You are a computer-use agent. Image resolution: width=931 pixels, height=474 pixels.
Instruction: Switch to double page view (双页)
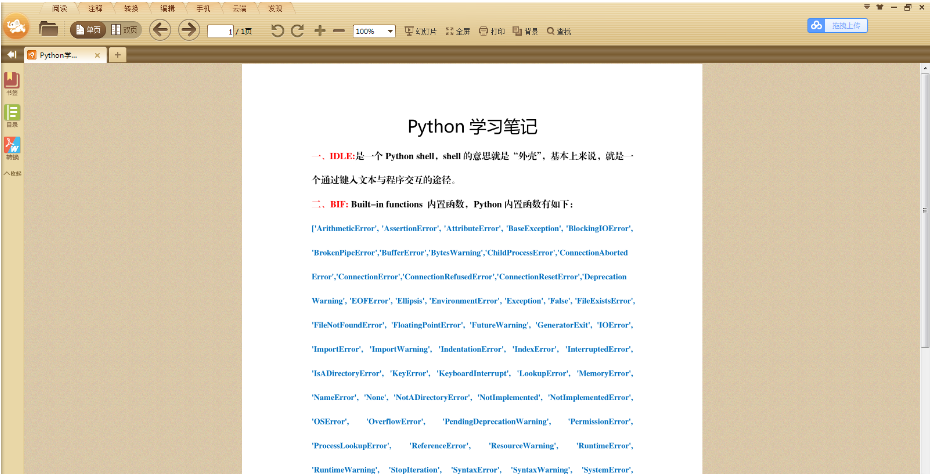124,30
